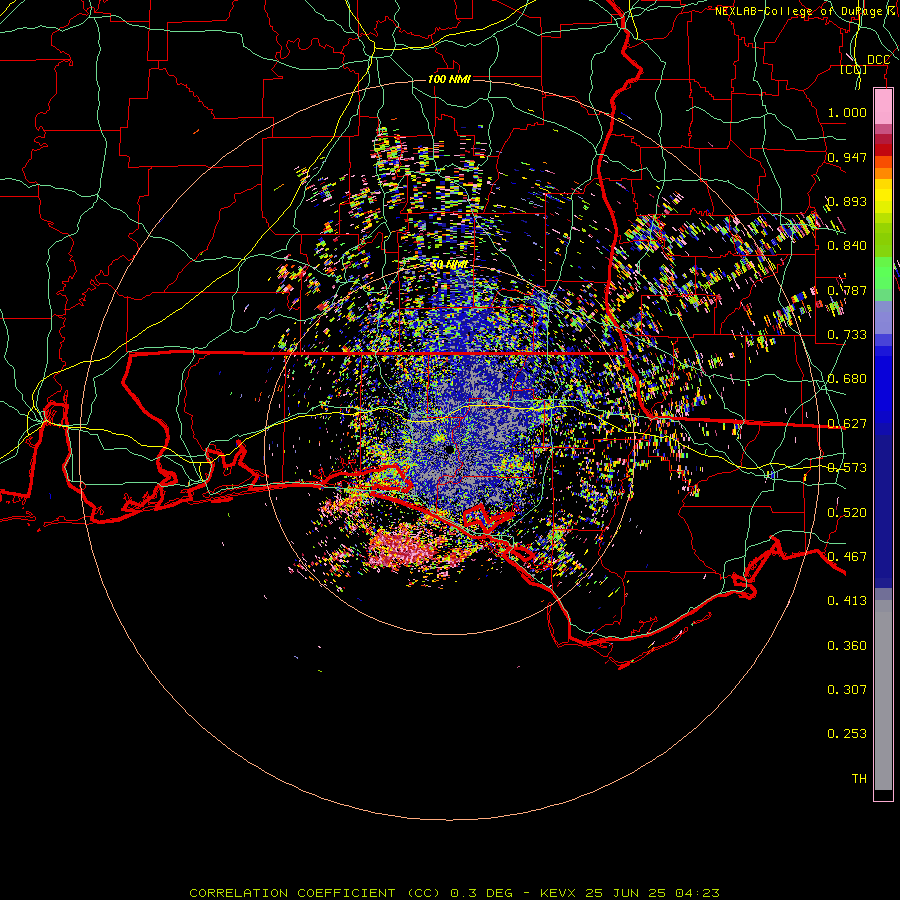
Task: Pick the pink swatch atop the color bar
Action: [x=883, y=107]
